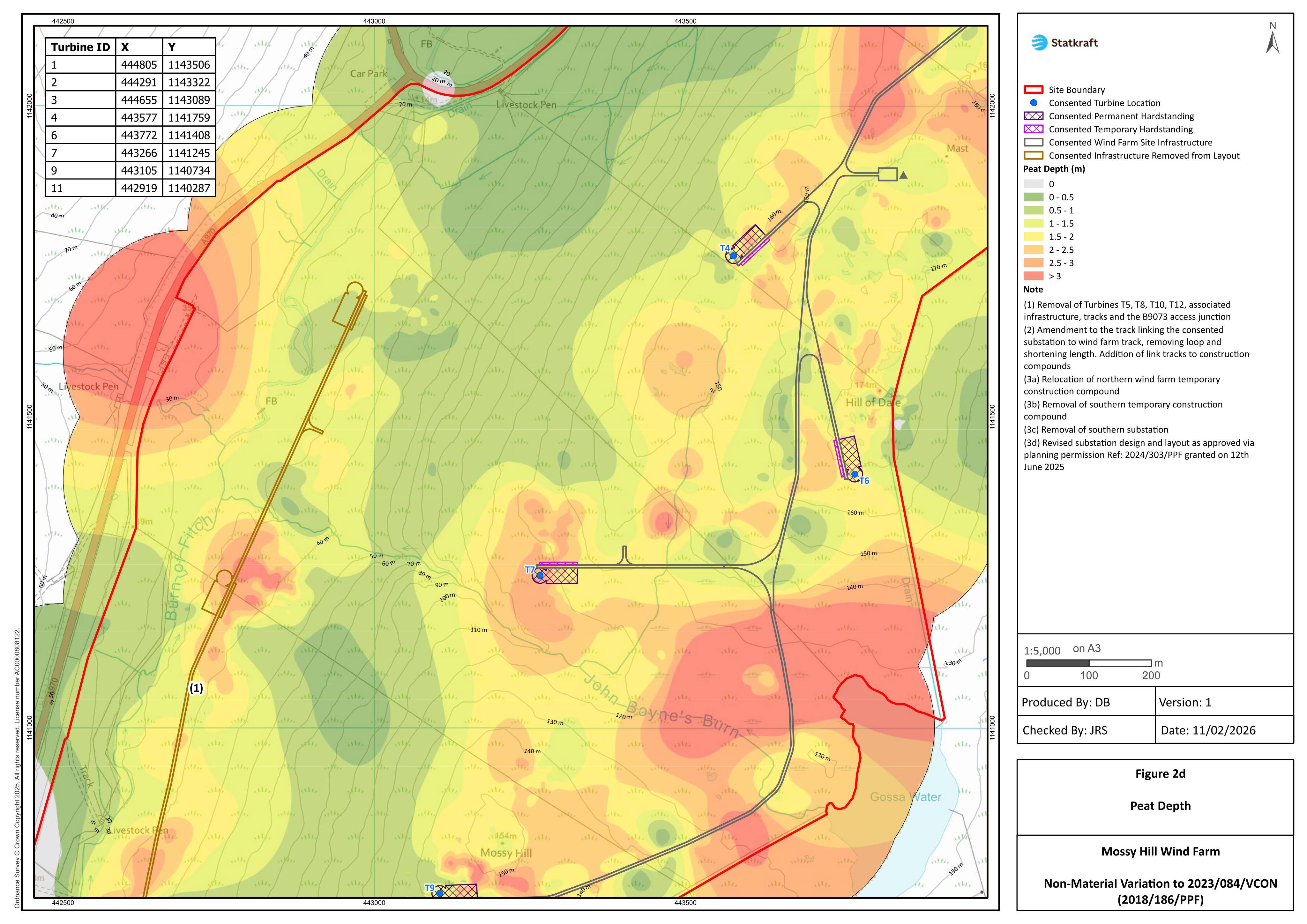Click the Consented Turbine Location legend dot
The width and height of the screenshot is (1307, 924).
tap(1034, 103)
